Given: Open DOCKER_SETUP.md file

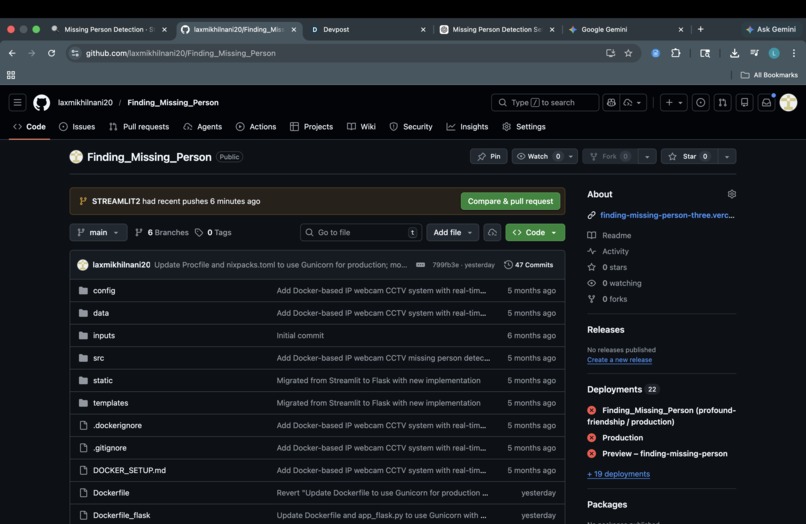Looking at the screenshot, I should click(129, 471).
